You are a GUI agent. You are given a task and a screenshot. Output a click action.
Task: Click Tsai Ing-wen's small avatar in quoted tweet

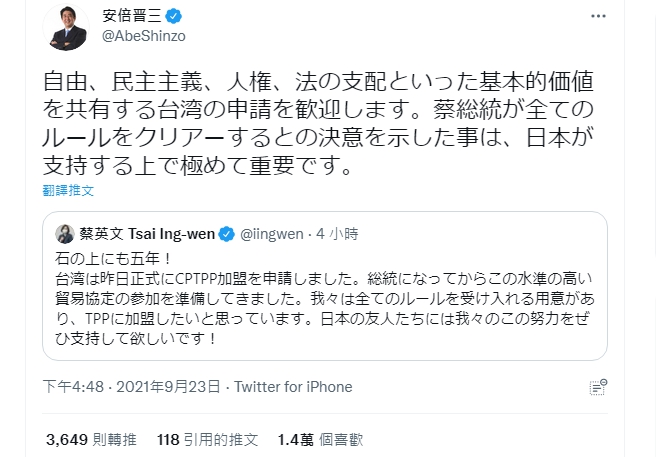point(64,234)
